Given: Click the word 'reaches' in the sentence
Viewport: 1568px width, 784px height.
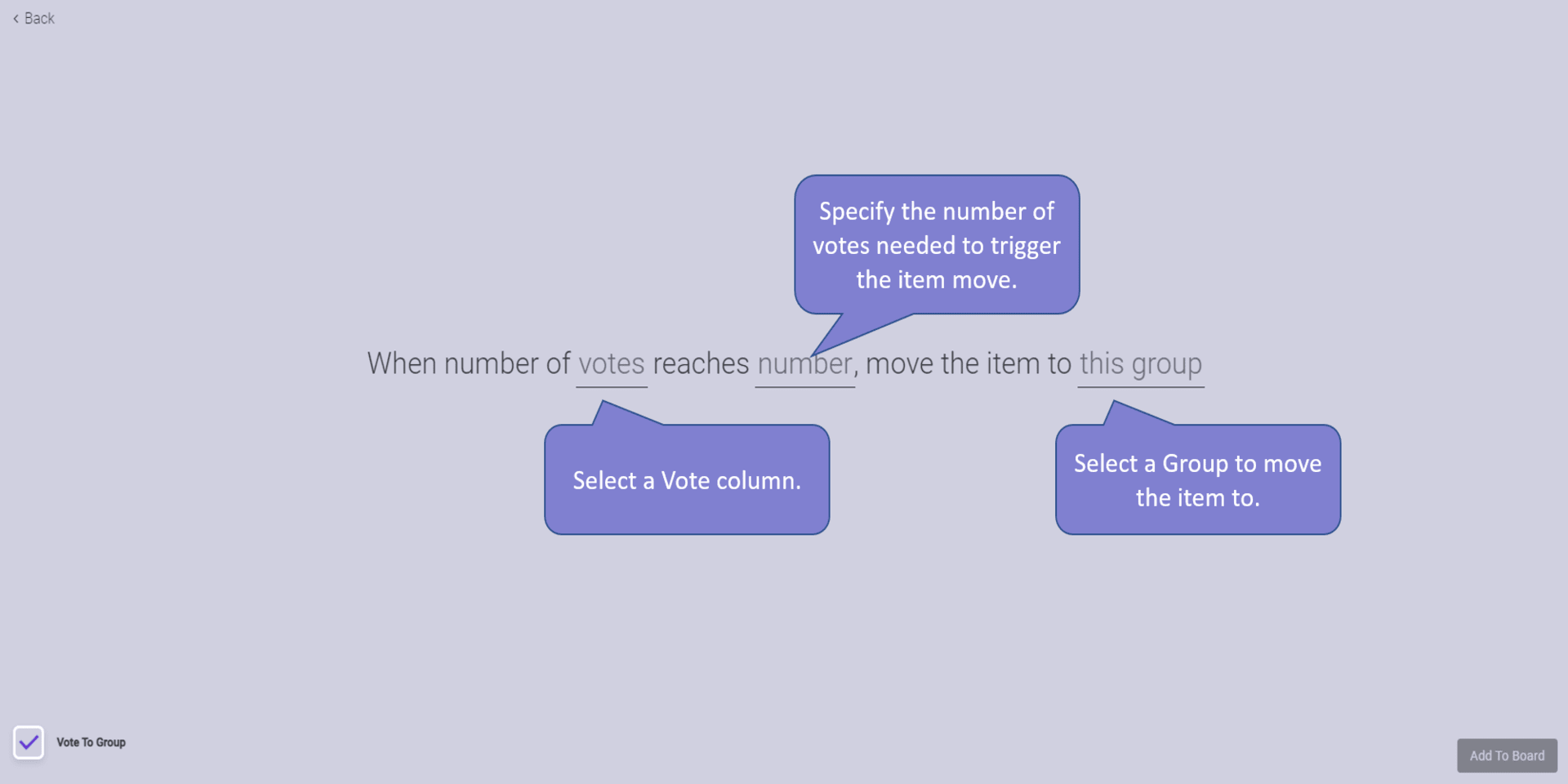Looking at the screenshot, I should pyautogui.click(x=701, y=364).
